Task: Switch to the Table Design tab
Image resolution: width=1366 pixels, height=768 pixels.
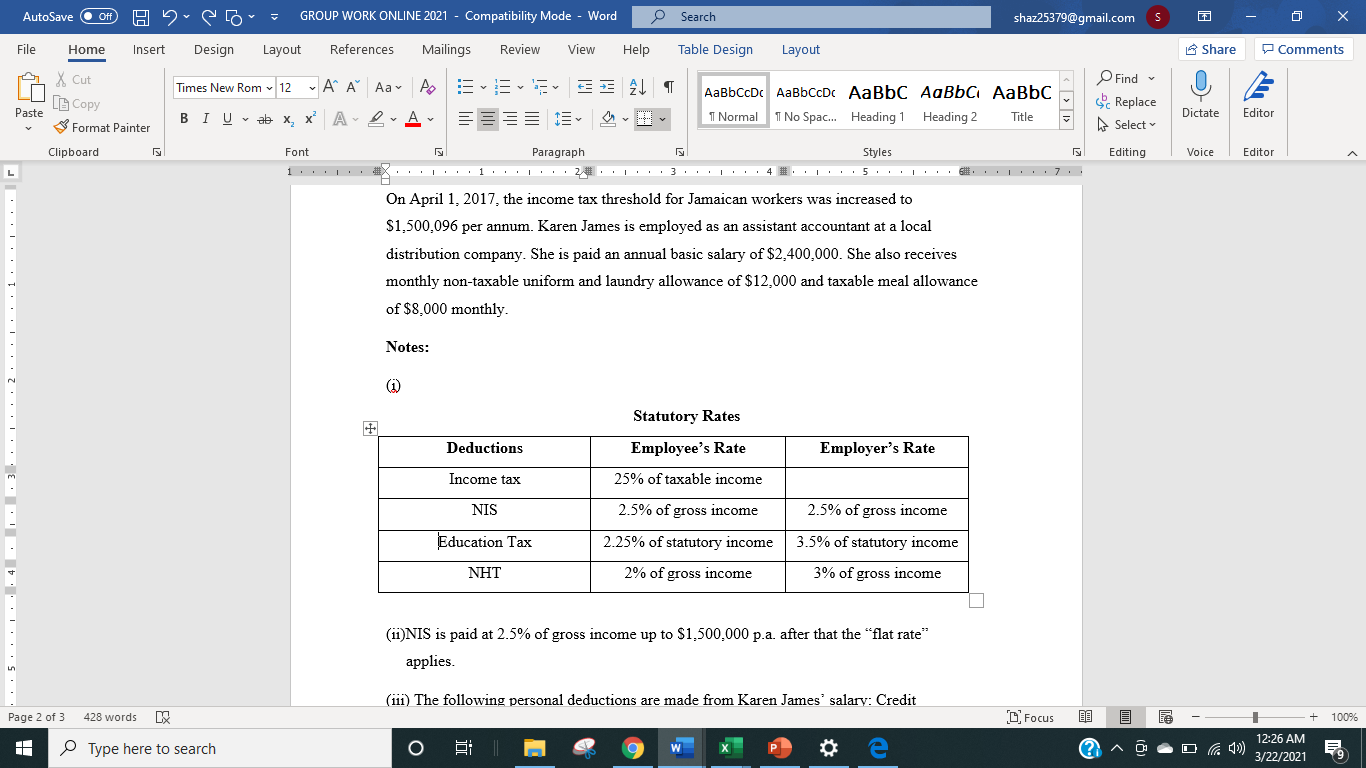Action: (715, 49)
